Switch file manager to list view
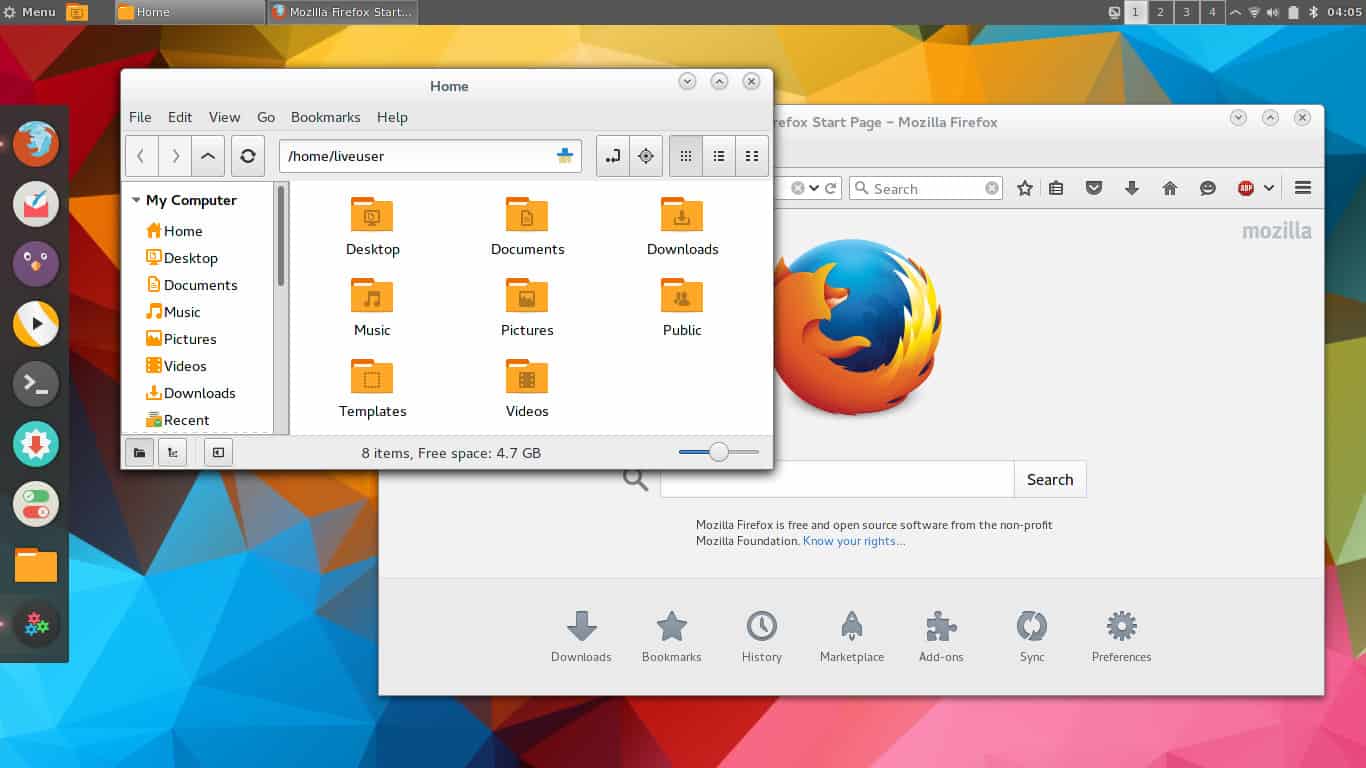 coord(718,156)
